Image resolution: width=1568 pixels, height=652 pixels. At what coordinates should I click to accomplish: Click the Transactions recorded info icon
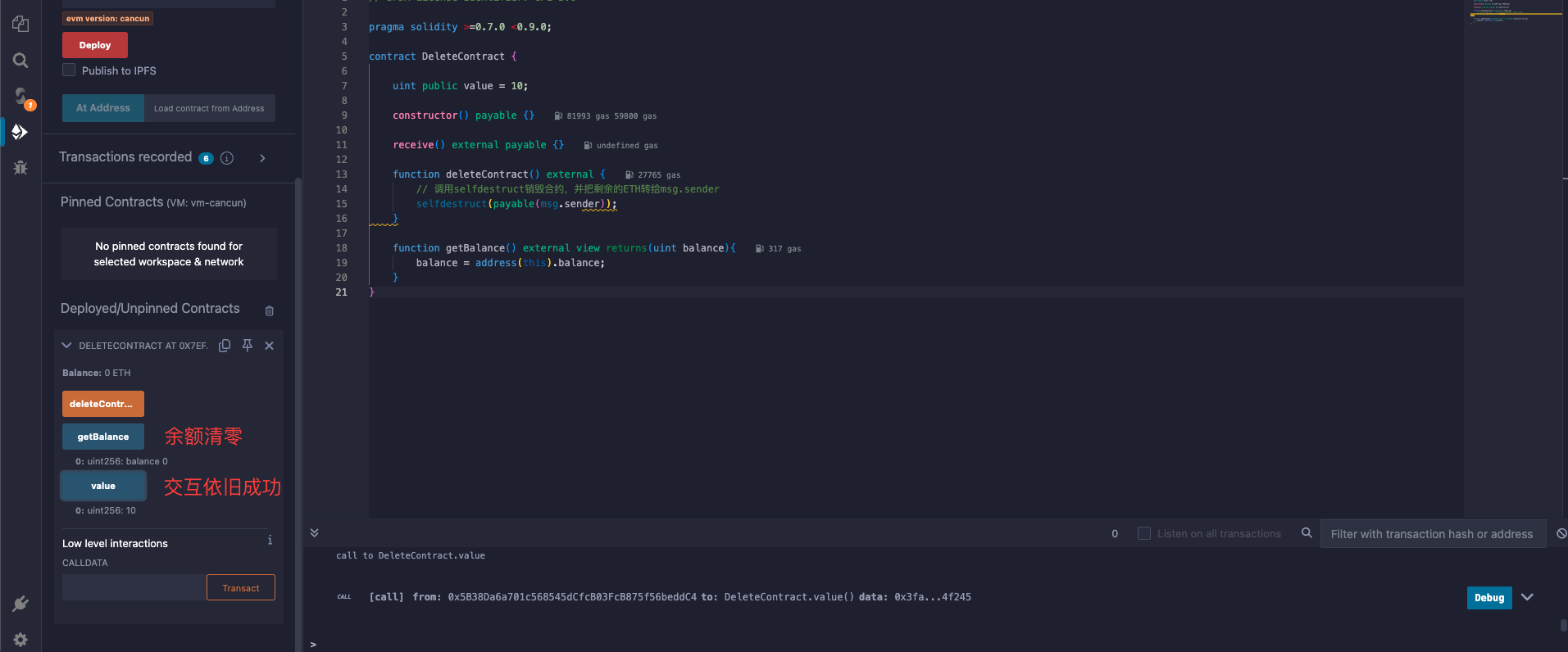pyautogui.click(x=227, y=158)
